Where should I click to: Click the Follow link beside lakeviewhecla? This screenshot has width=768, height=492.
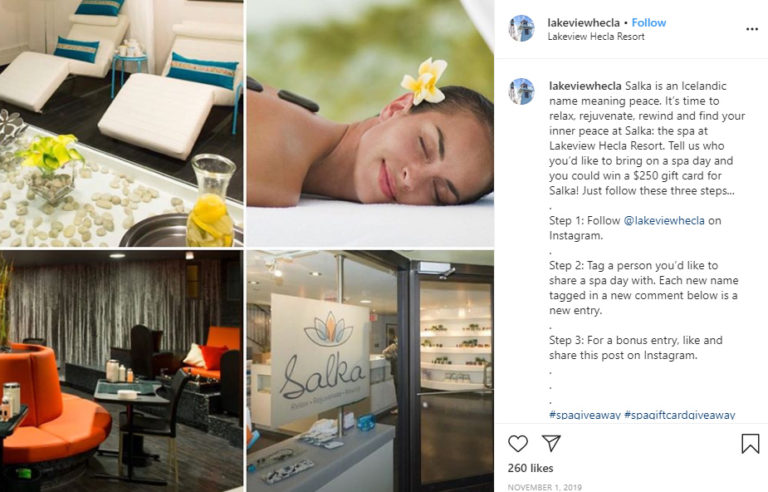648,23
